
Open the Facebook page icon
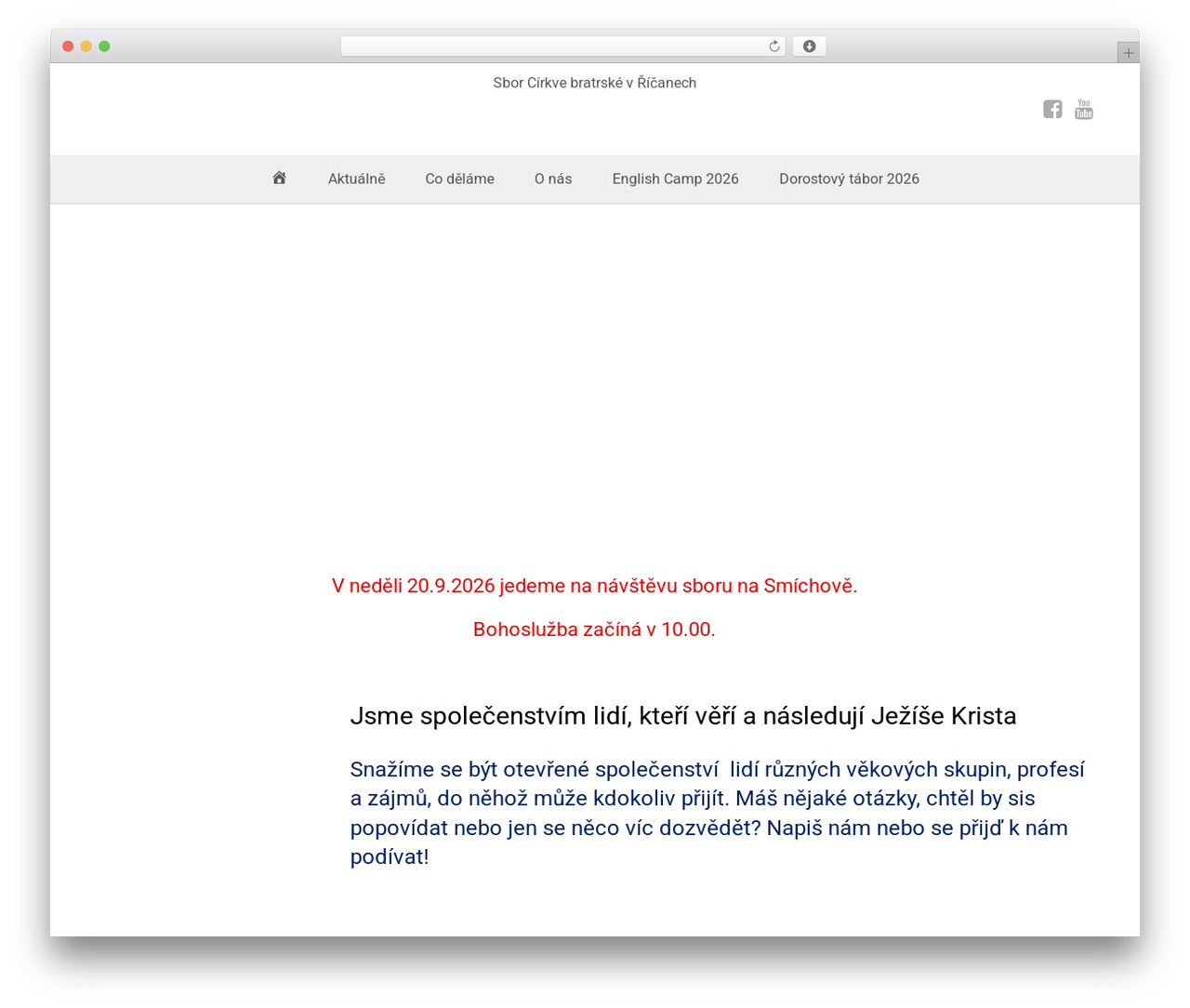(x=1052, y=109)
